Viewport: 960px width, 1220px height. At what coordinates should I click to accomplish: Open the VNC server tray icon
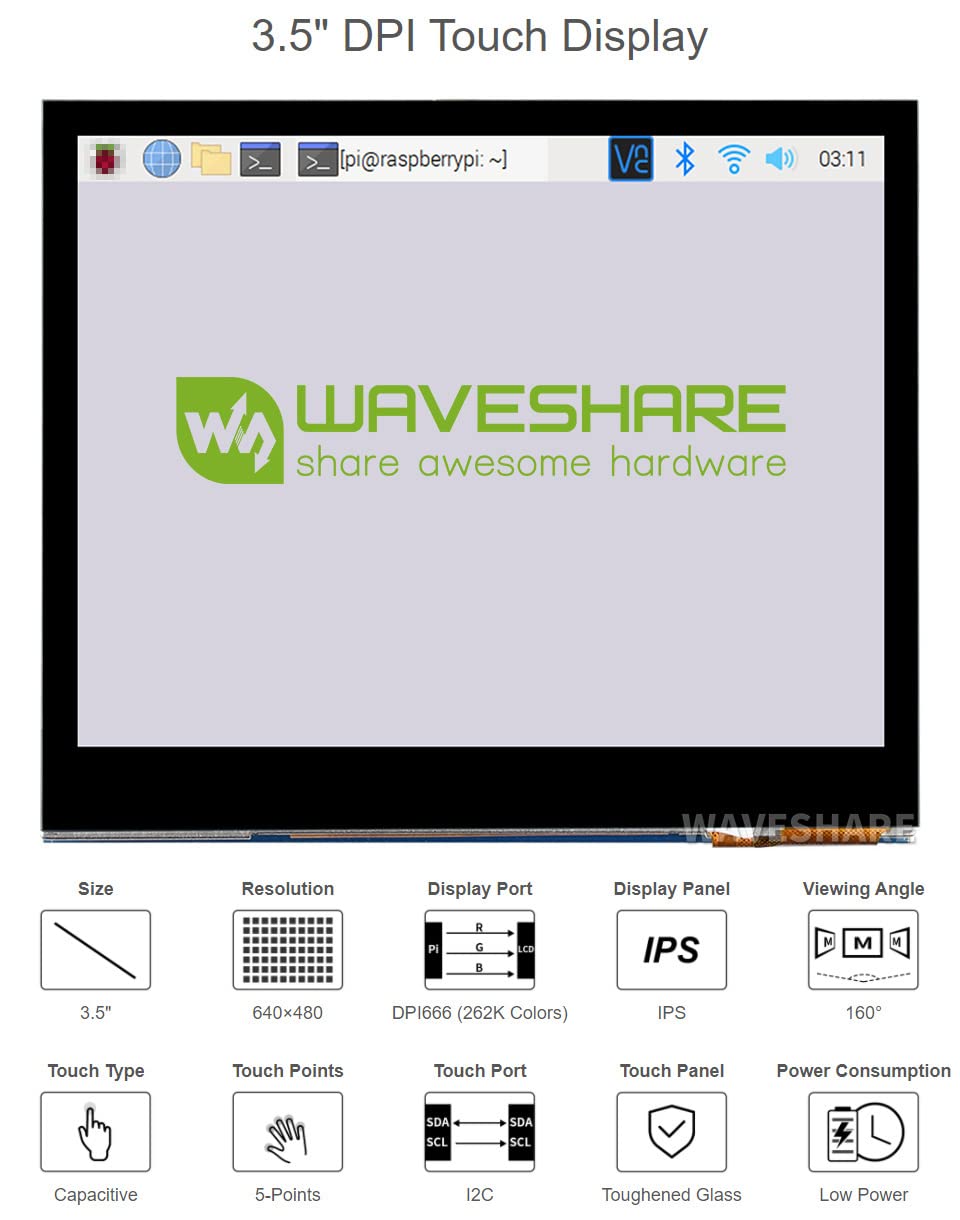click(x=631, y=159)
